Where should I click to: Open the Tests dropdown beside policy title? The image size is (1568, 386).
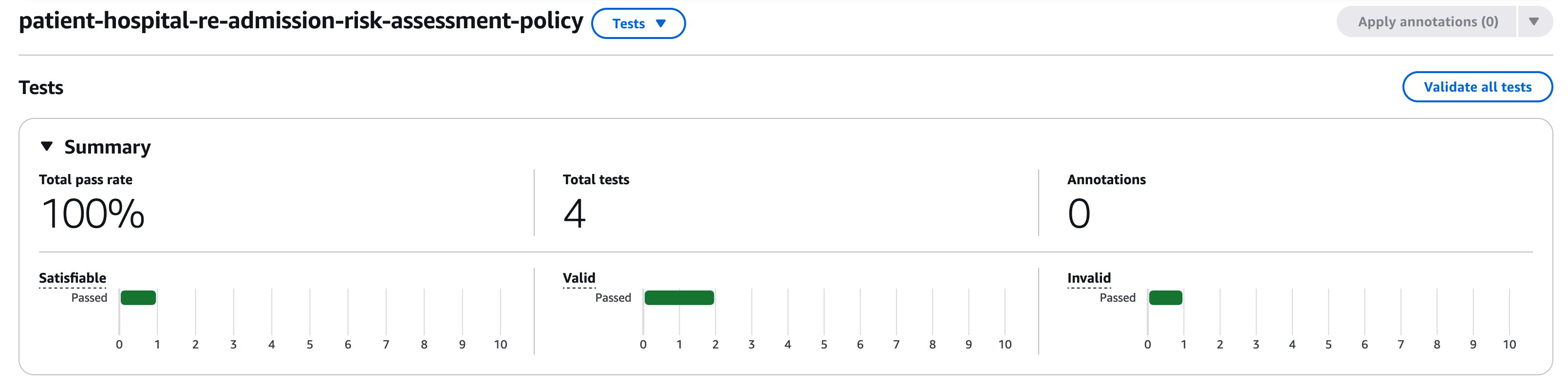click(638, 24)
